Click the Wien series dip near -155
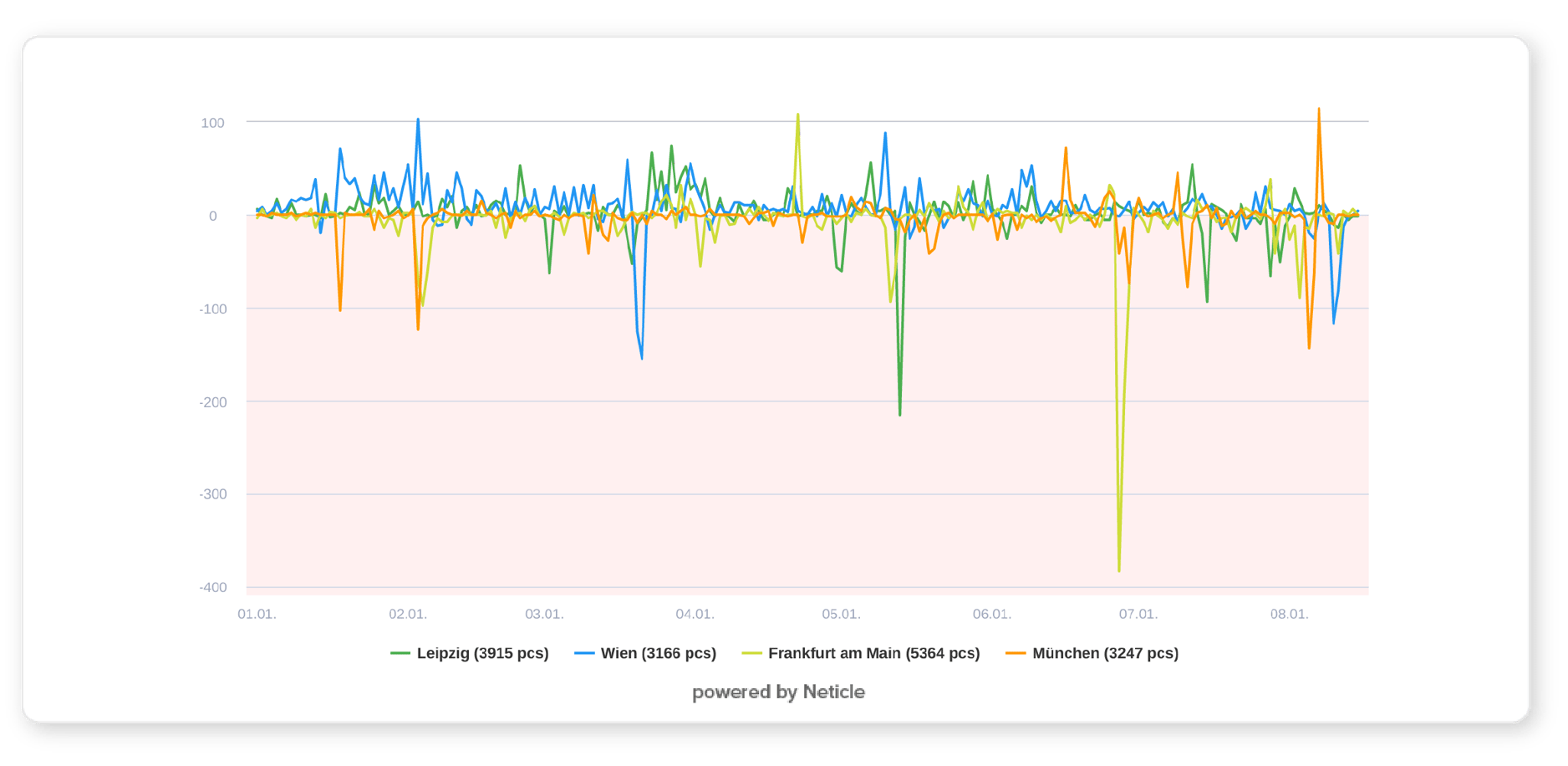Viewport: 1568px width, 766px height. coord(642,359)
